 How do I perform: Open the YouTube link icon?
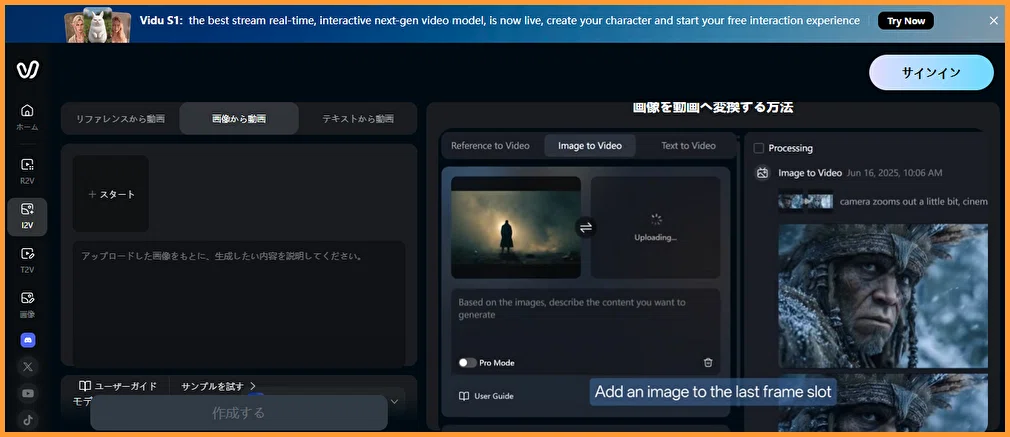28,393
